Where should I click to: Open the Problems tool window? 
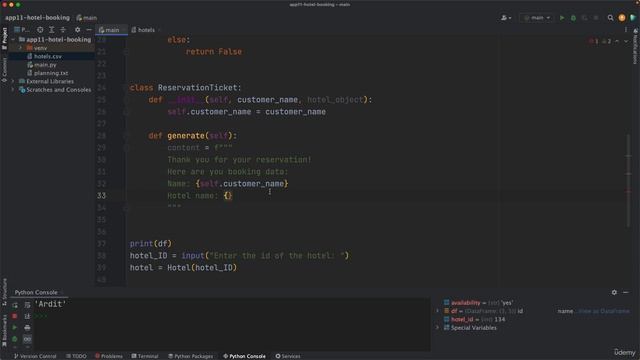click(x=109, y=356)
